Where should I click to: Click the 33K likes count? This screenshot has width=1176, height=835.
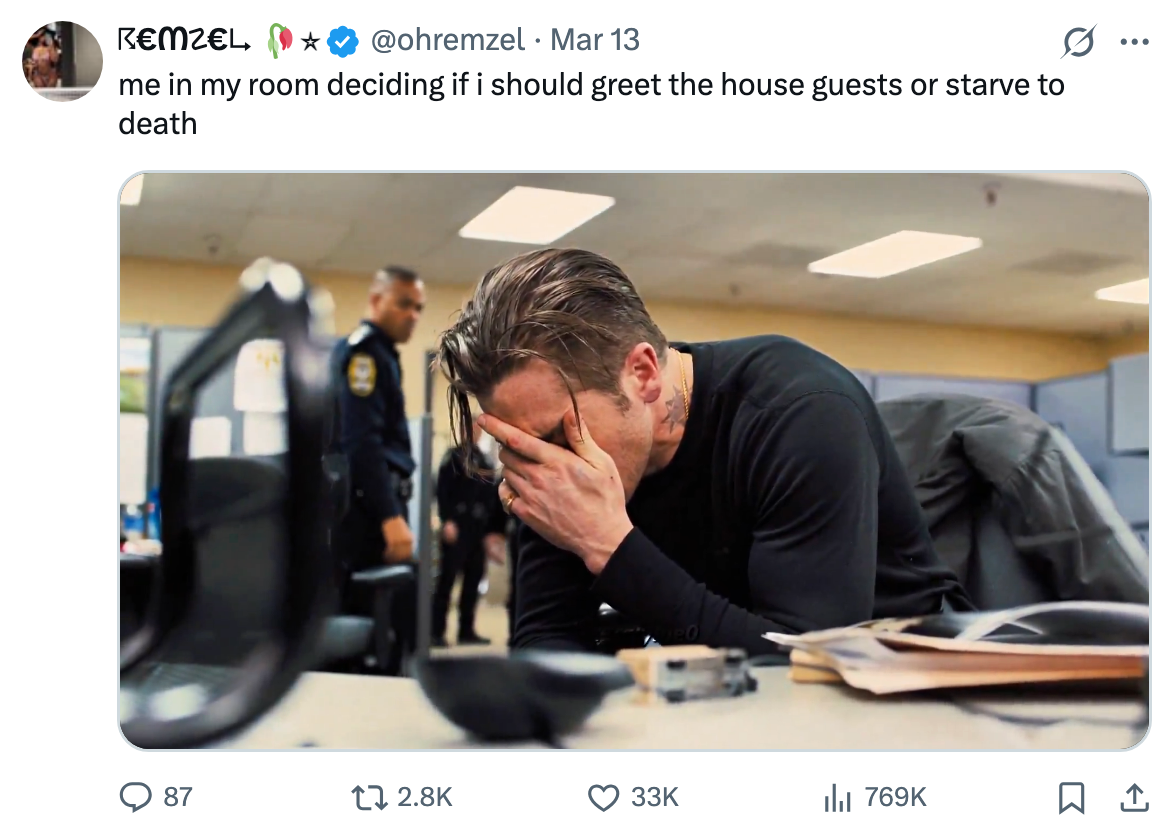click(655, 797)
